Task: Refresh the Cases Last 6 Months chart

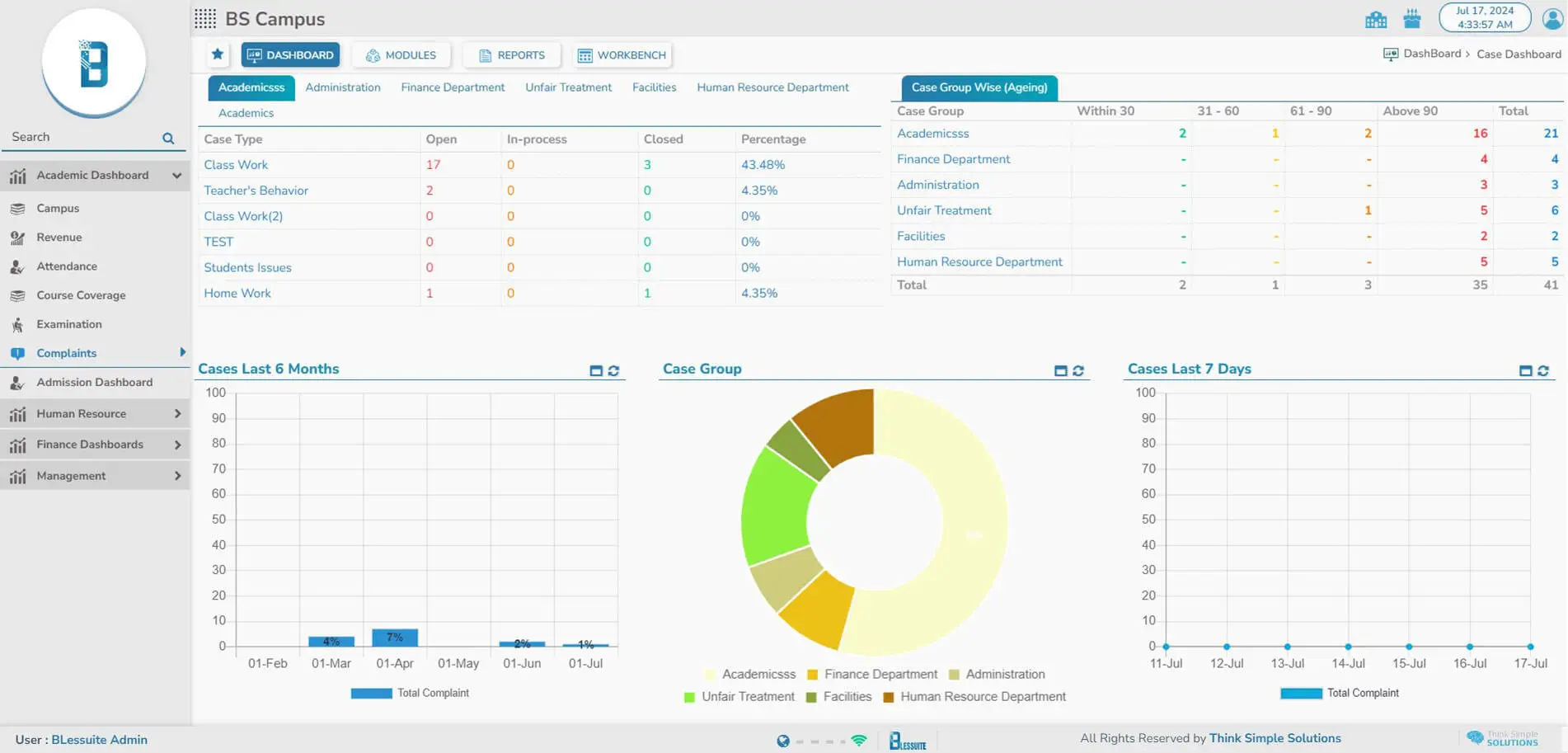Action: pos(613,371)
